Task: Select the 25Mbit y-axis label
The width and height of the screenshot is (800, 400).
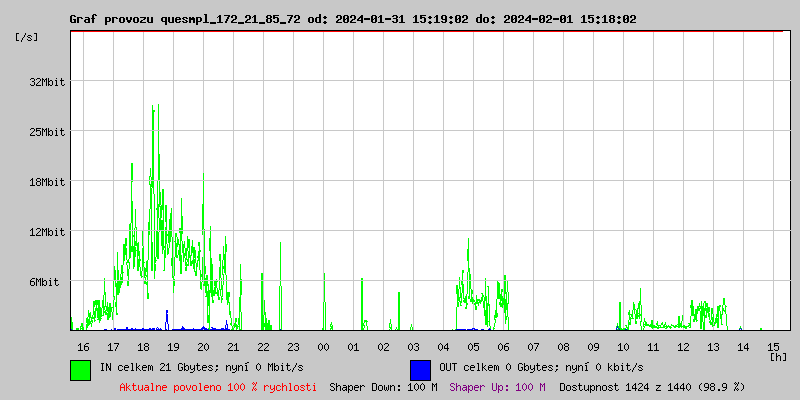Action: pos(47,132)
